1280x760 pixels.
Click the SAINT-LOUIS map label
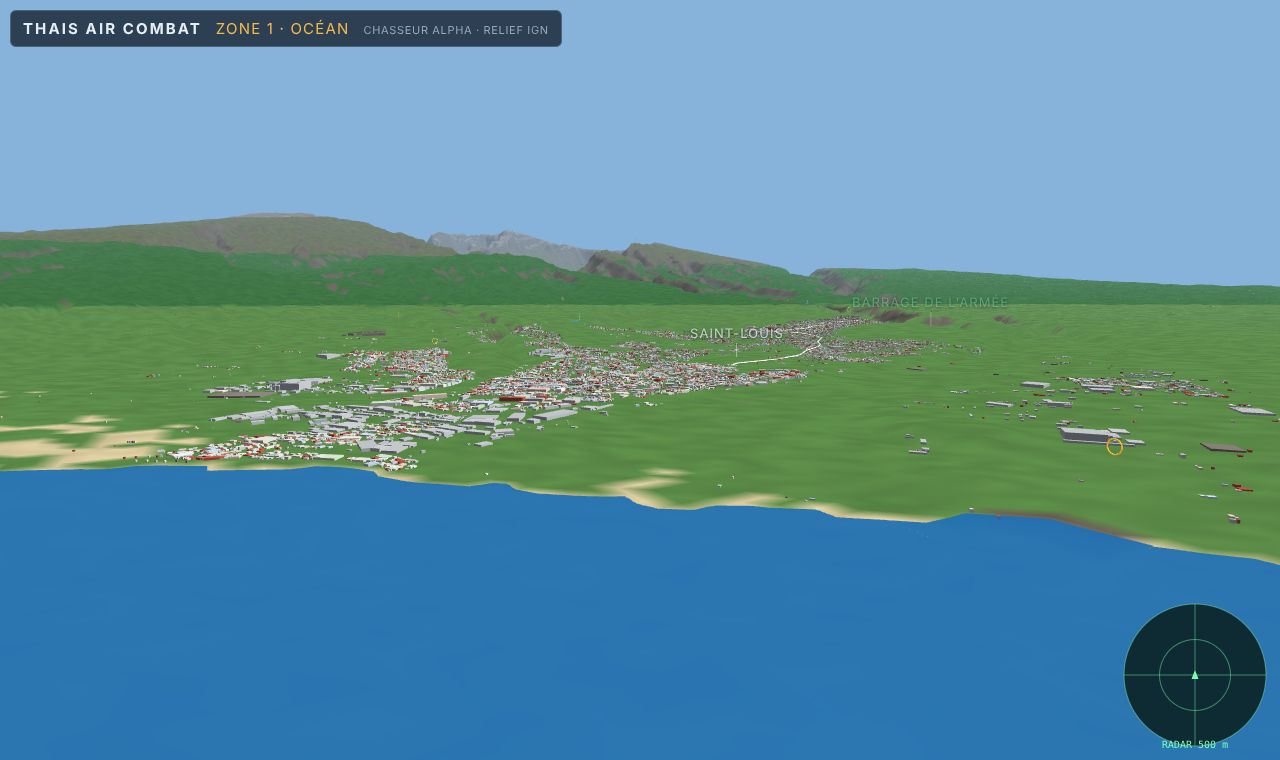point(737,333)
